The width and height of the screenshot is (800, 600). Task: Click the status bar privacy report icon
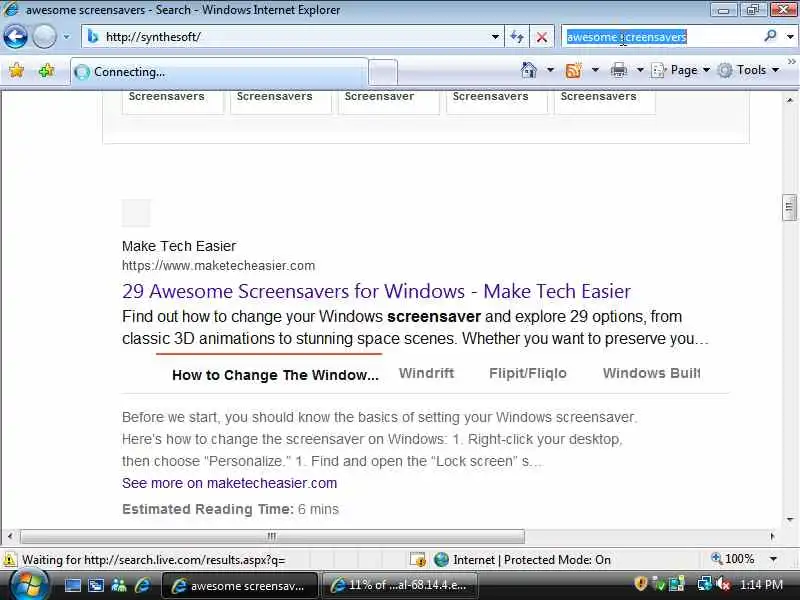418,560
